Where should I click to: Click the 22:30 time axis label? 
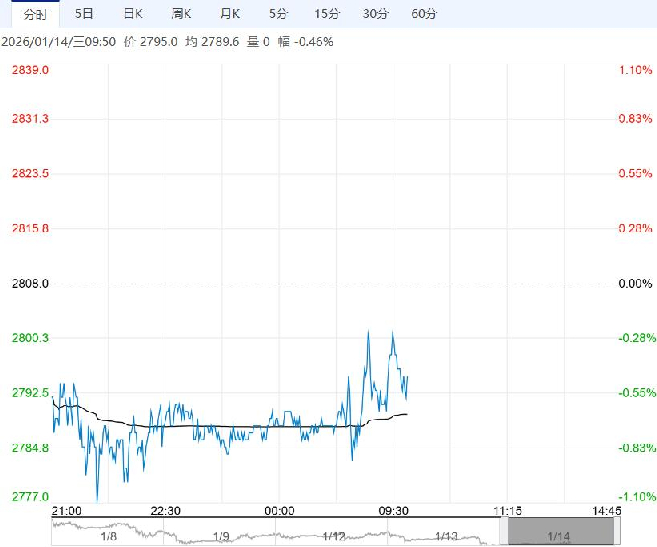click(x=166, y=511)
